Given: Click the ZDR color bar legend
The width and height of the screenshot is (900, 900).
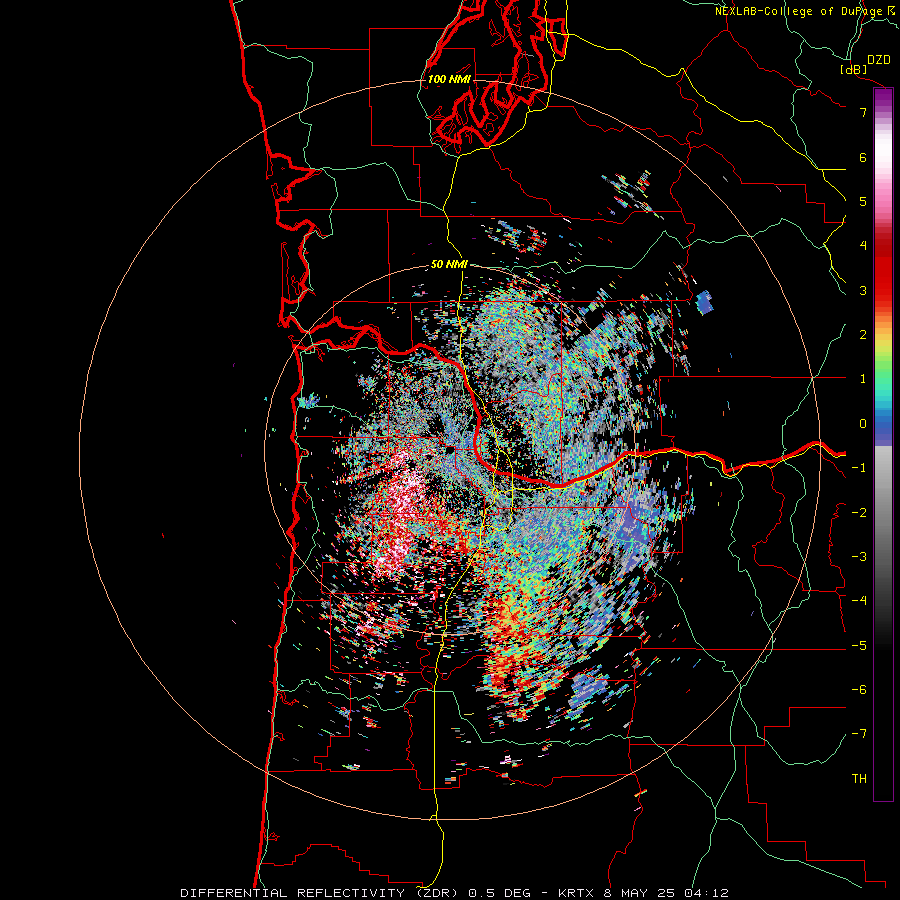Looking at the screenshot, I should (883, 444).
